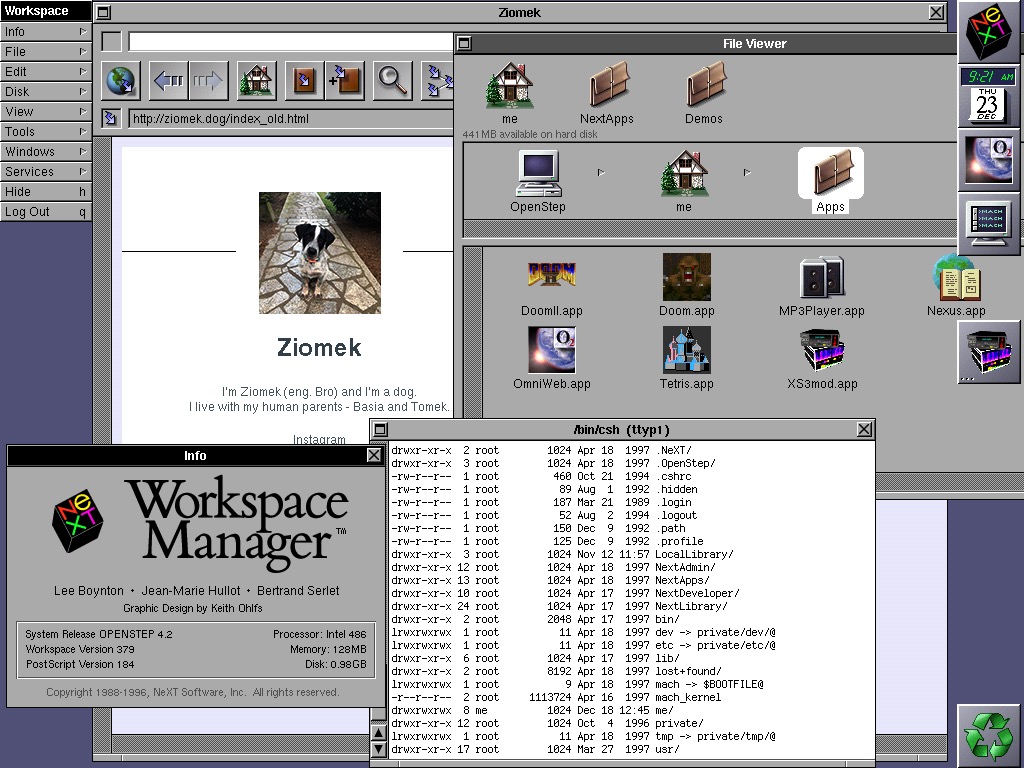
Task: Go back with the left arrow button
Action: click(168, 81)
